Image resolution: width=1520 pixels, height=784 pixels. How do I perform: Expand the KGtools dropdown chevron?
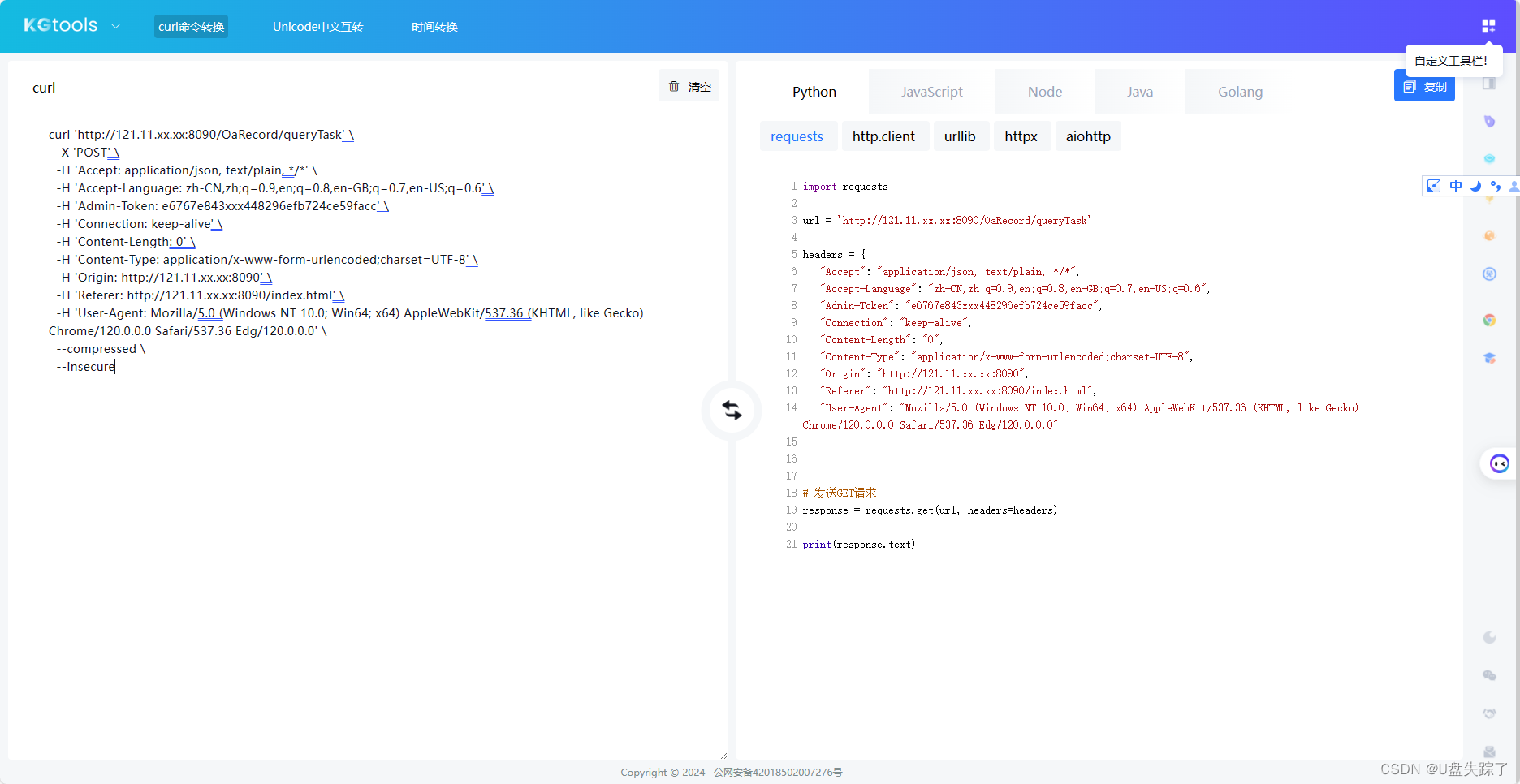point(116,27)
